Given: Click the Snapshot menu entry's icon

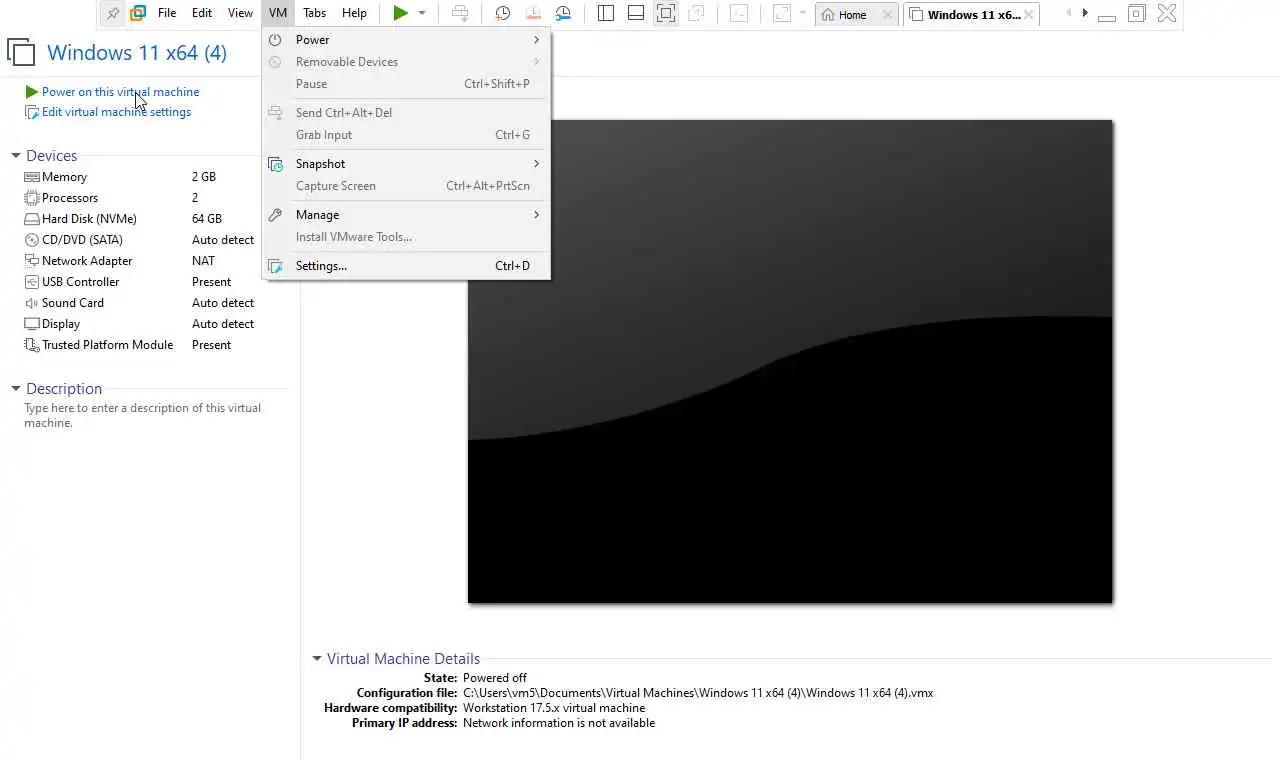Looking at the screenshot, I should pos(275,164).
